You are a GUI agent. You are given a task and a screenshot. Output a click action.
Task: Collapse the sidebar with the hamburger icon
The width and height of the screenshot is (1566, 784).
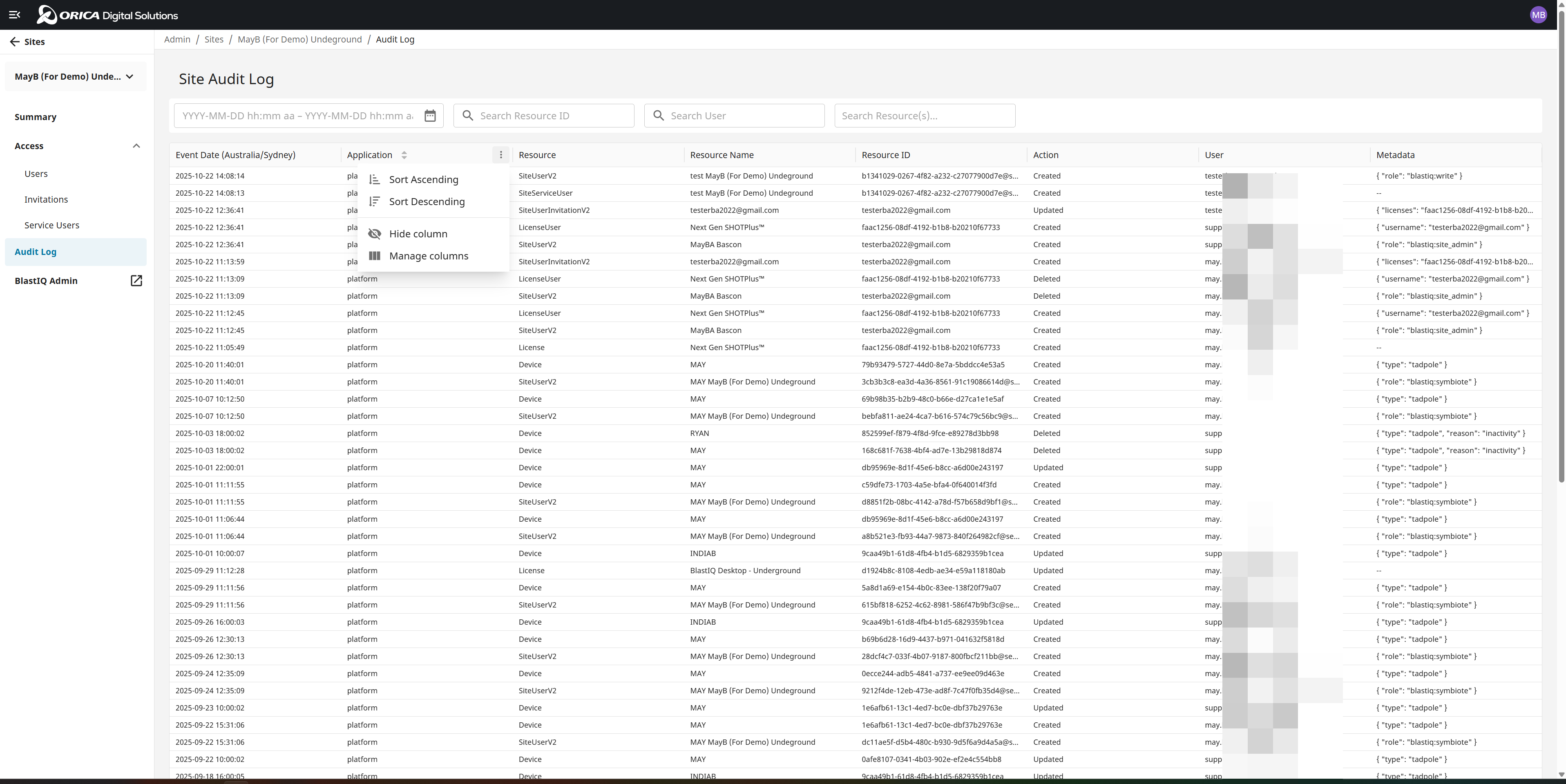(15, 15)
